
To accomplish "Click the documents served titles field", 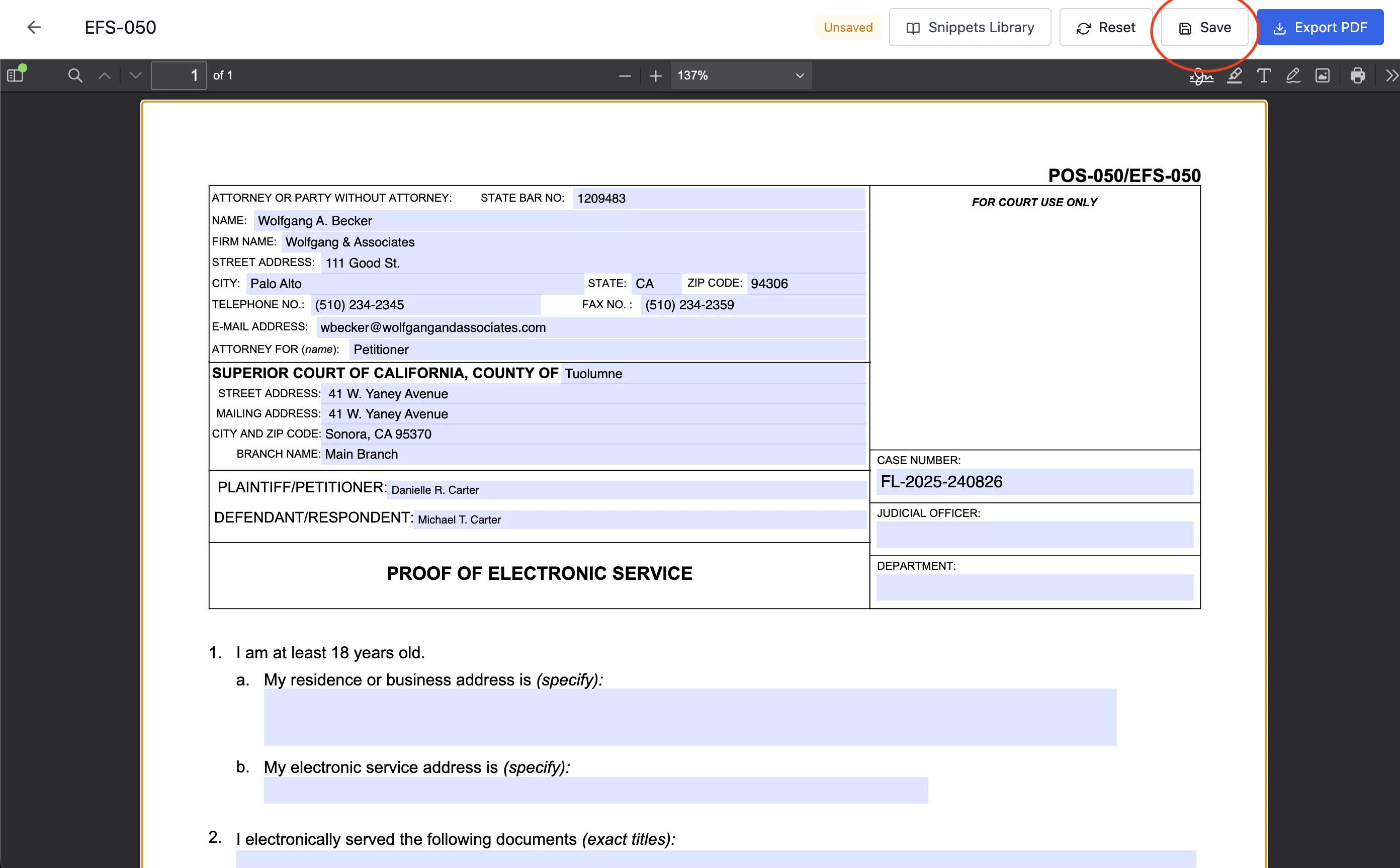I will [x=716, y=859].
